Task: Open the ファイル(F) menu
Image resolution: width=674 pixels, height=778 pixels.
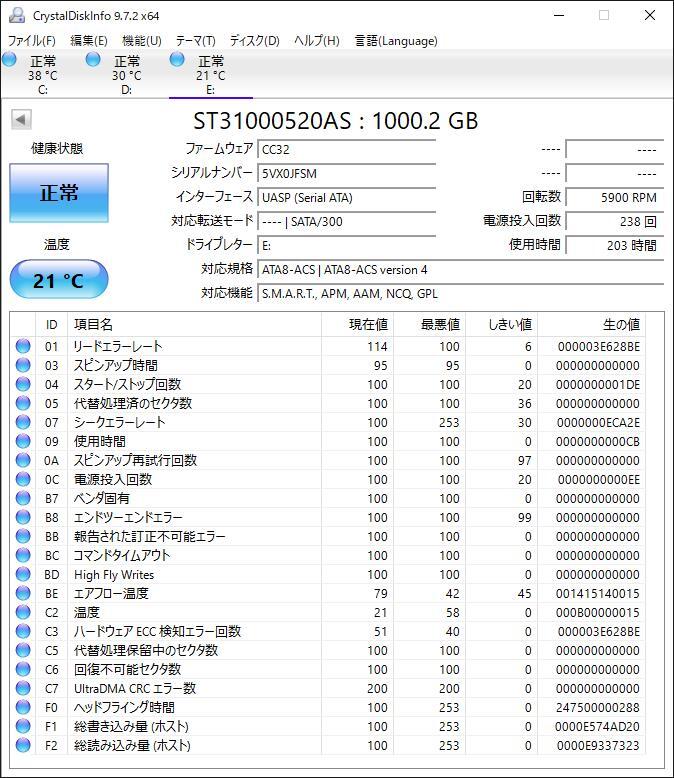Action: 31,40
